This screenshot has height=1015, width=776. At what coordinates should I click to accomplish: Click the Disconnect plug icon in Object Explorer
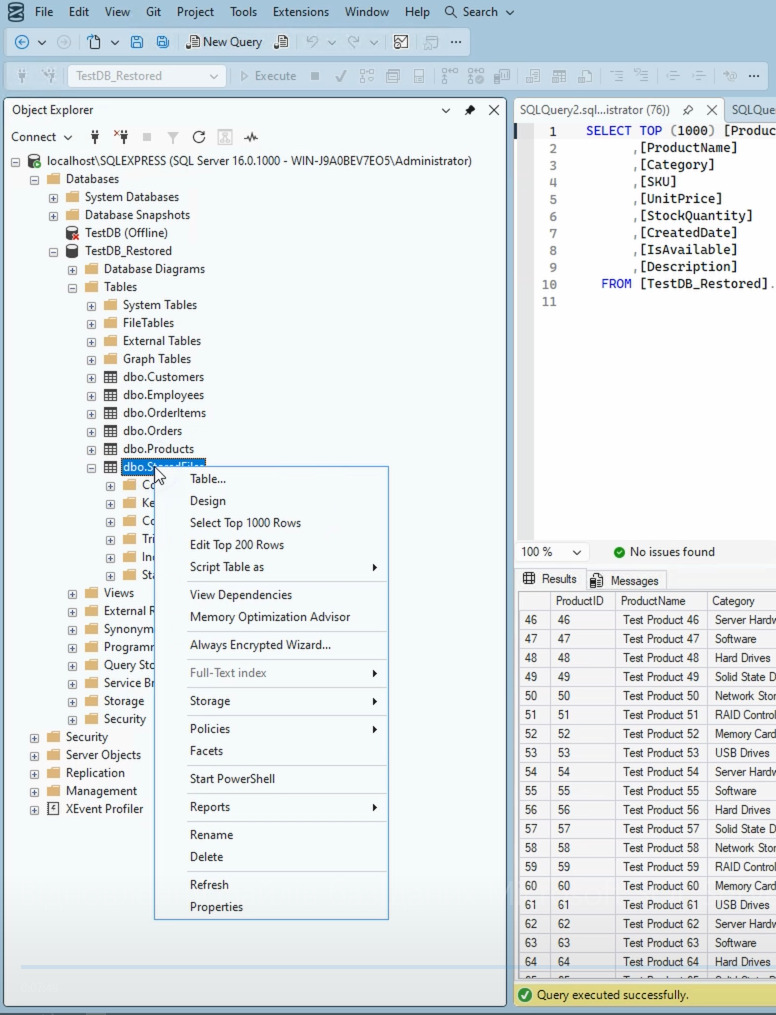[x=121, y=137]
